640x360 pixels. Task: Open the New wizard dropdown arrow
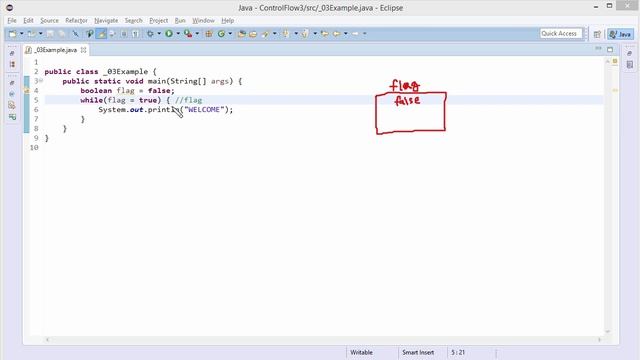pos(21,34)
